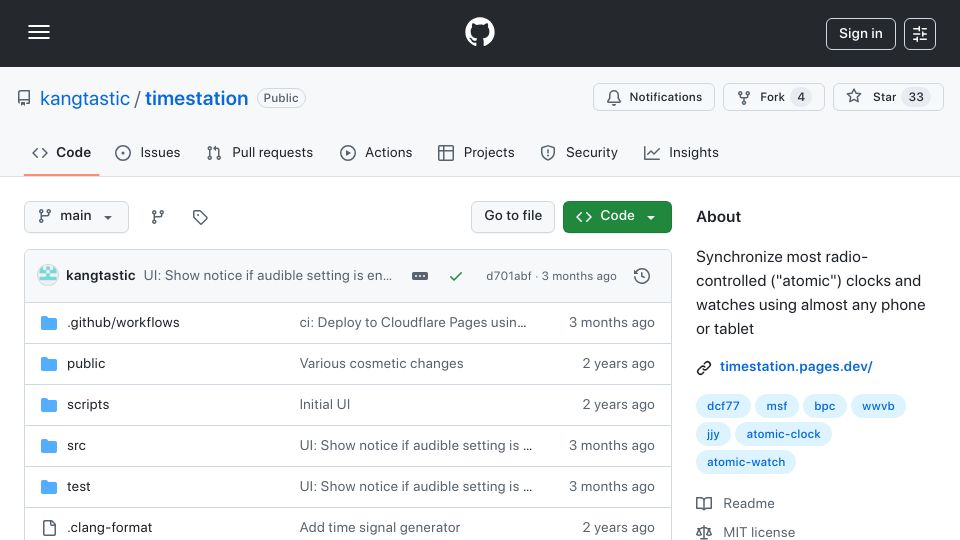Select the msf topic tag

point(777,406)
